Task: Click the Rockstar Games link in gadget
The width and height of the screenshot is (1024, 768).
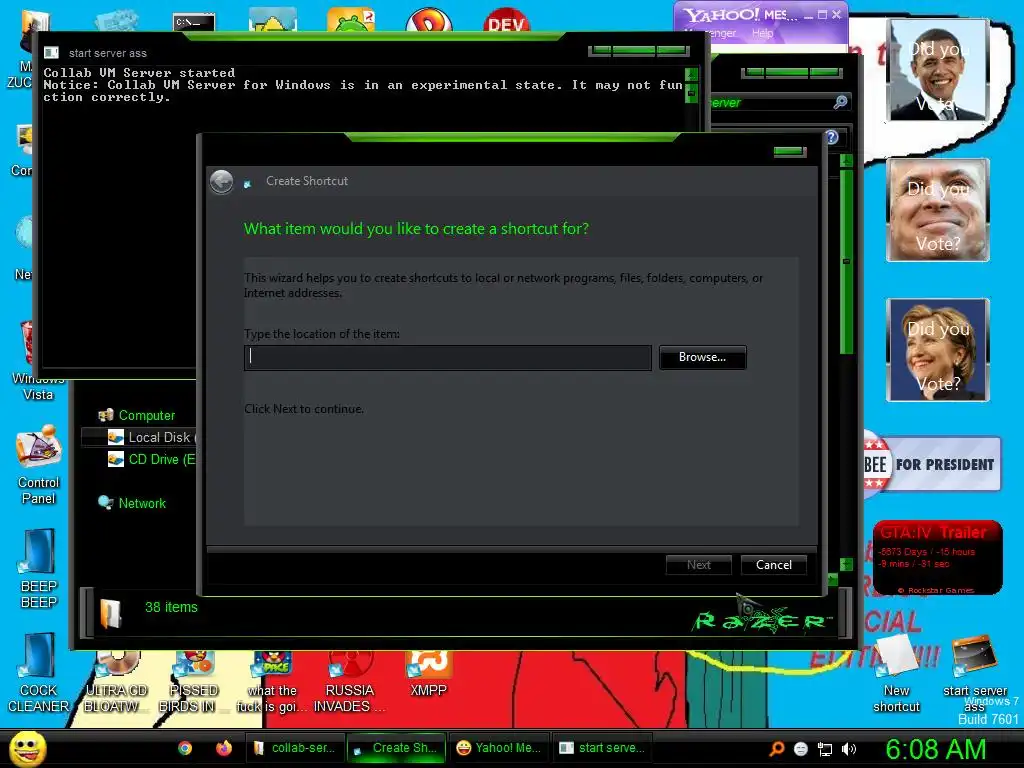Action: [x=936, y=590]
